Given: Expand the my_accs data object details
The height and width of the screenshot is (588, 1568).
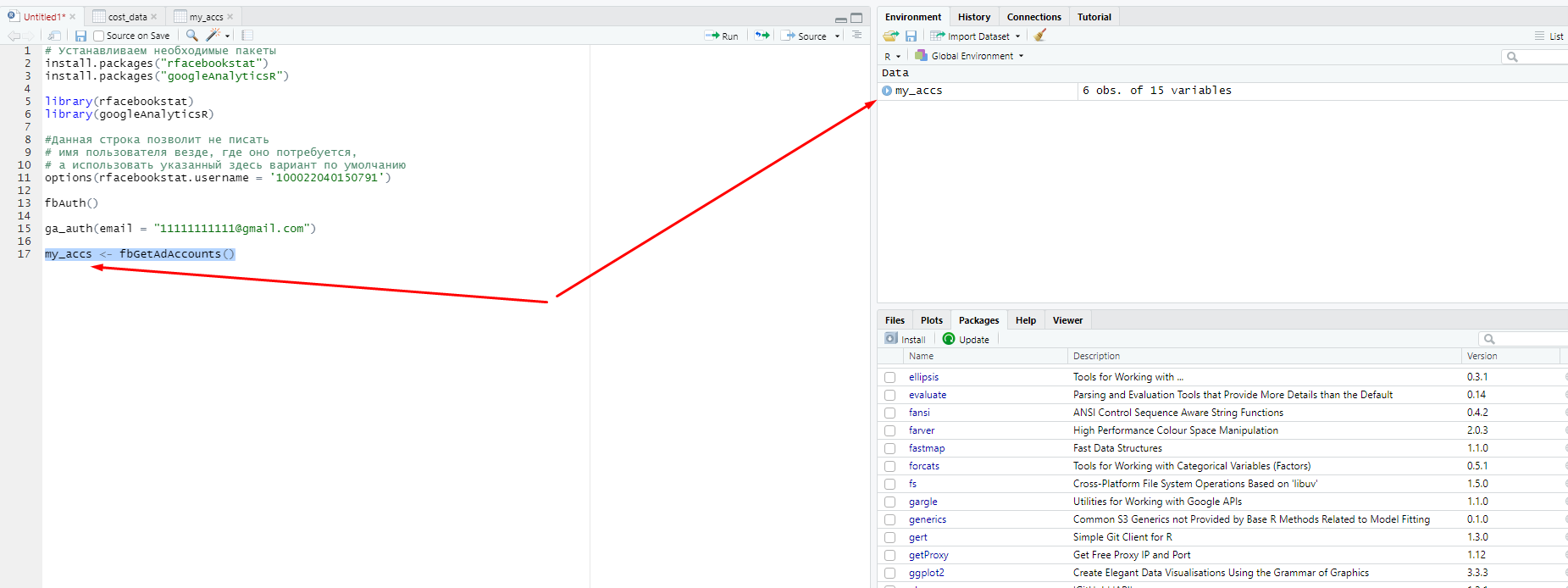Looking at the screenshot, I should [887, 91].
